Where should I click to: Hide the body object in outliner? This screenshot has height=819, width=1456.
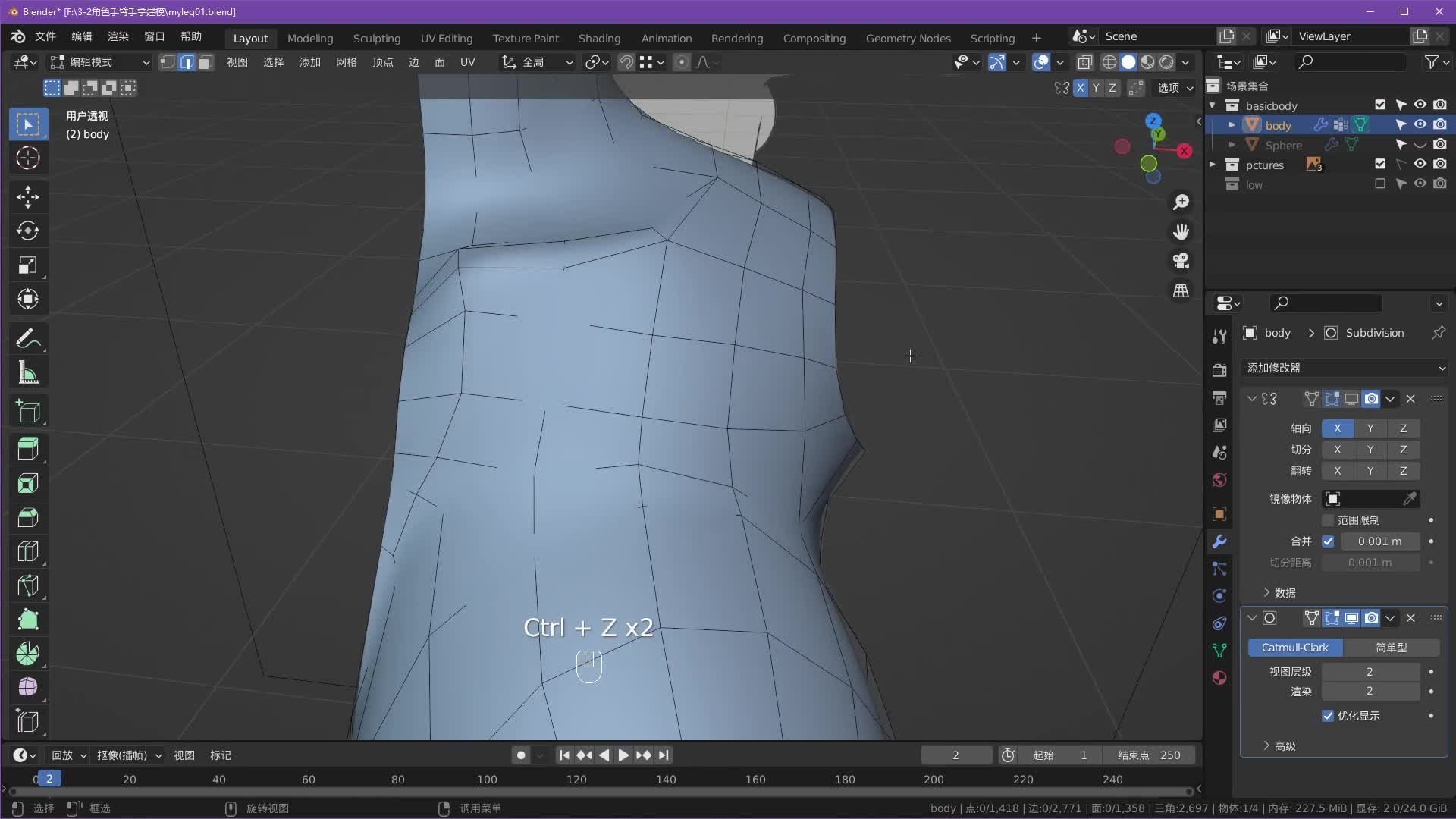1420,125
